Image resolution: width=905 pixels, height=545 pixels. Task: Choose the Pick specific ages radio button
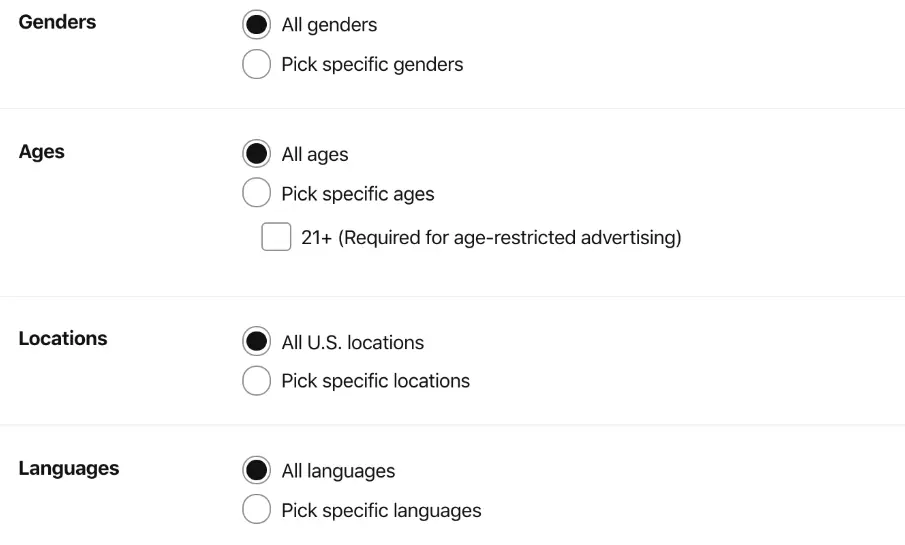pyautogui.click(x=257, y=194)
